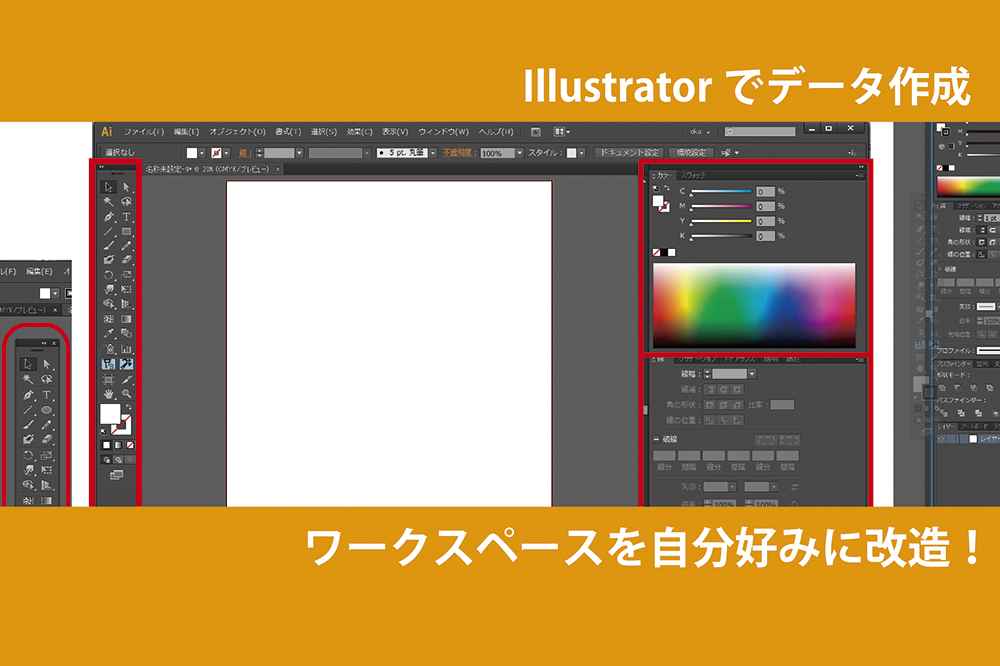Expand the 5 pt. 丸筆 brush dropdown
The width and height of the screenshot is (1000, 666).
click(x=433, y=153)
